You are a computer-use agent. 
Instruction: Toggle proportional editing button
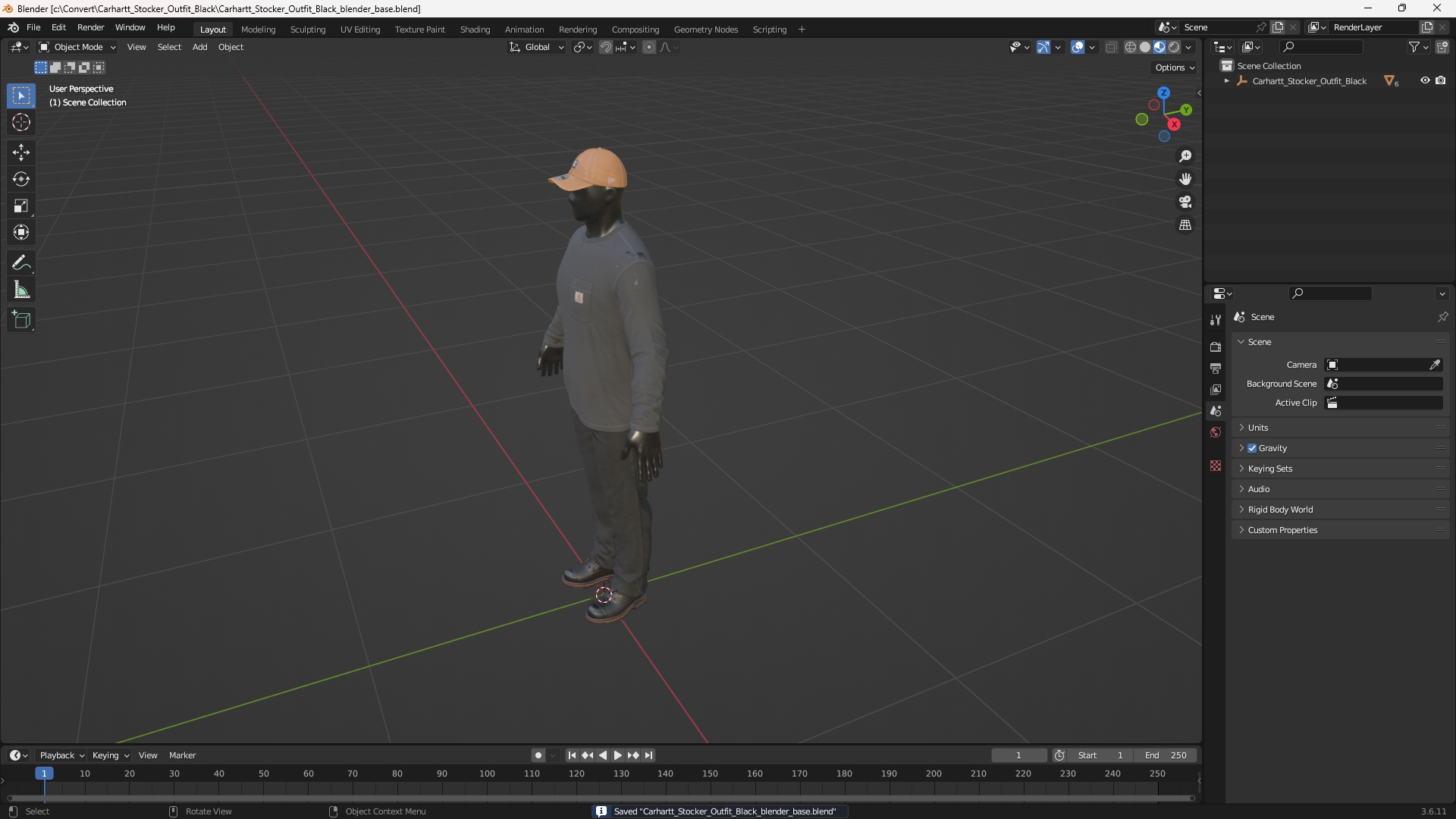[649, 47]
